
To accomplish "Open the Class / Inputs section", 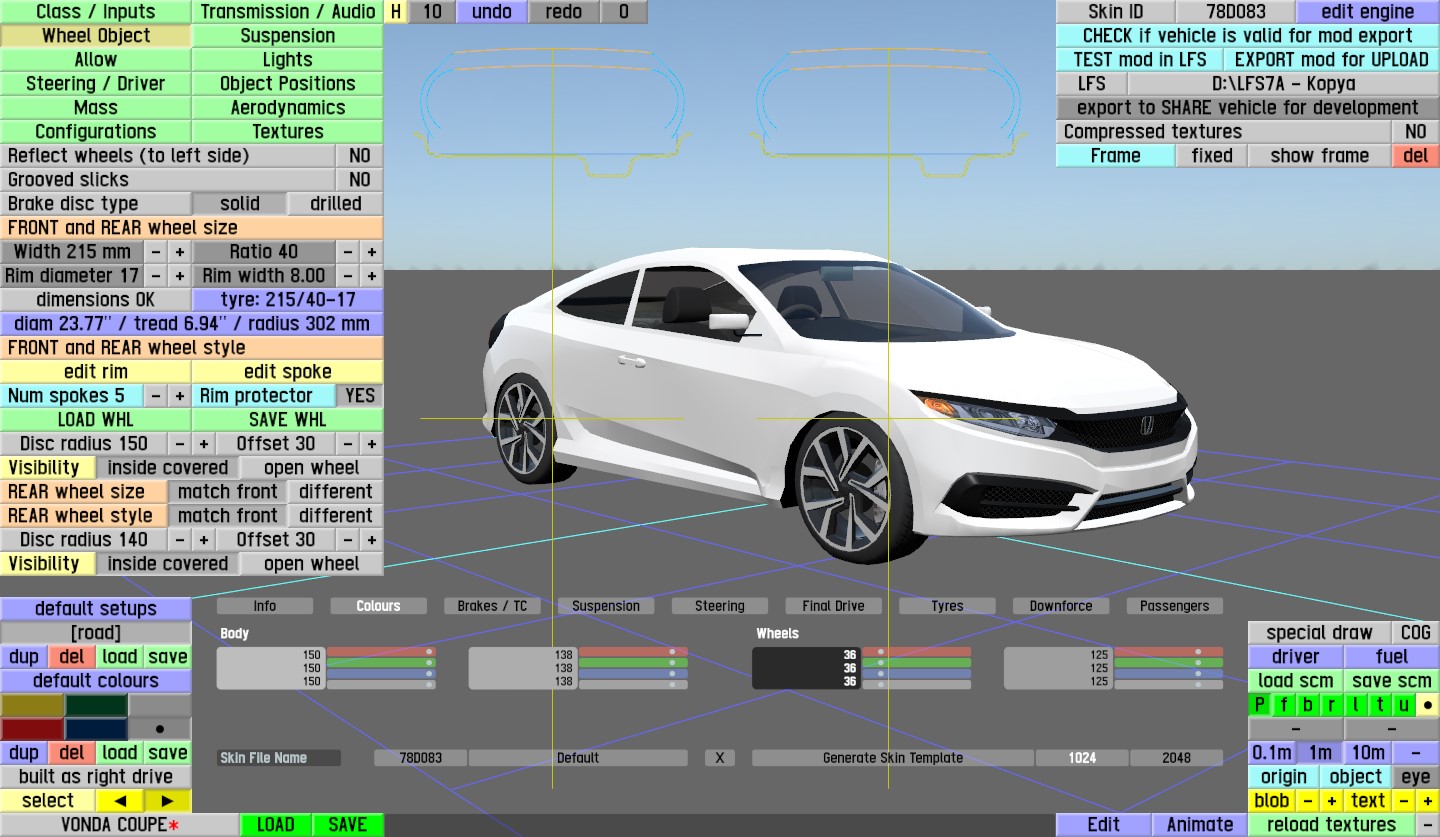I will (96, 12).
